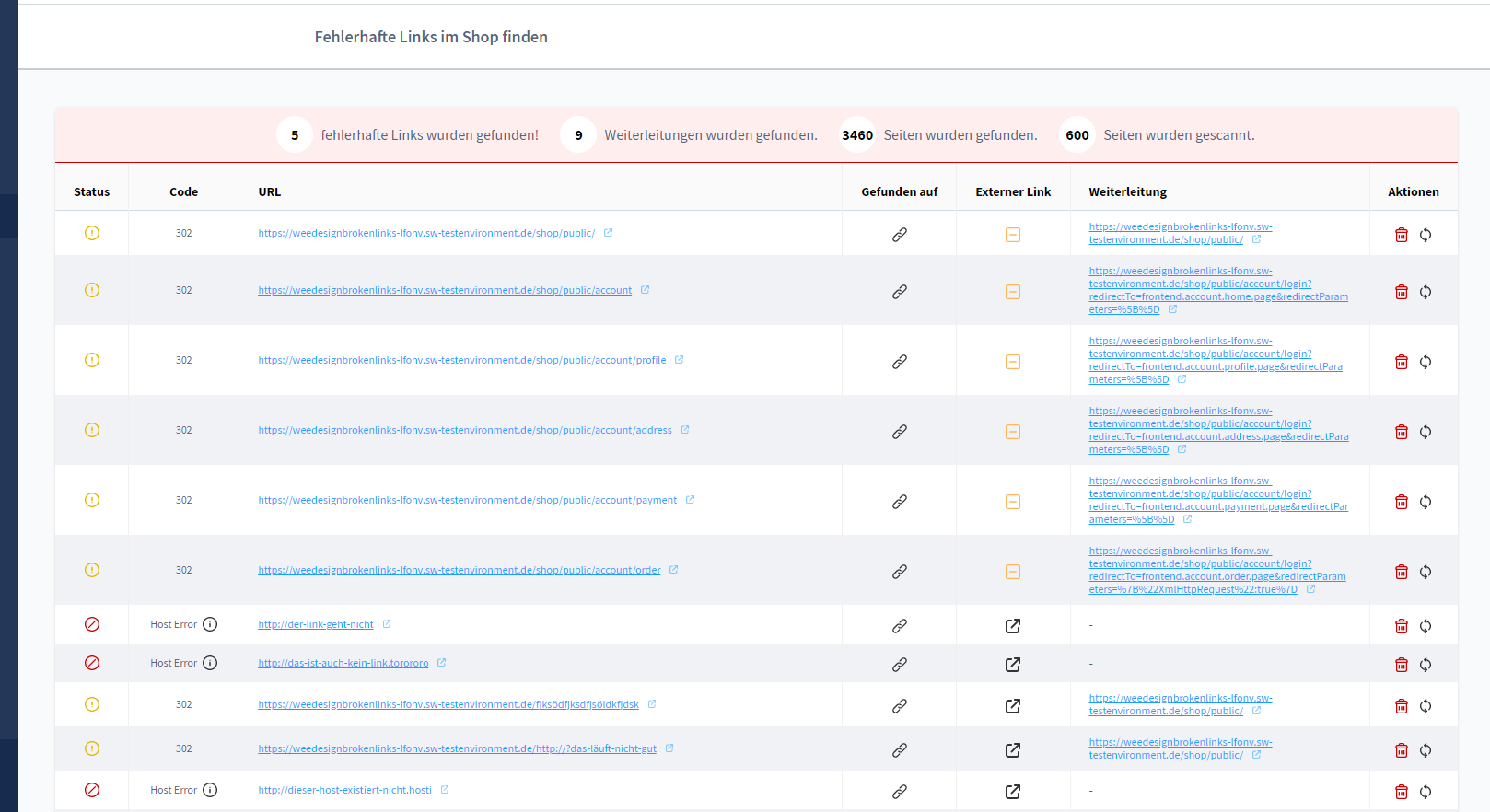Viewport: 1490px width, 812px height.
Task: Delete the account/payment link row
Action: pyautogui.click(x=1402, y=502)
